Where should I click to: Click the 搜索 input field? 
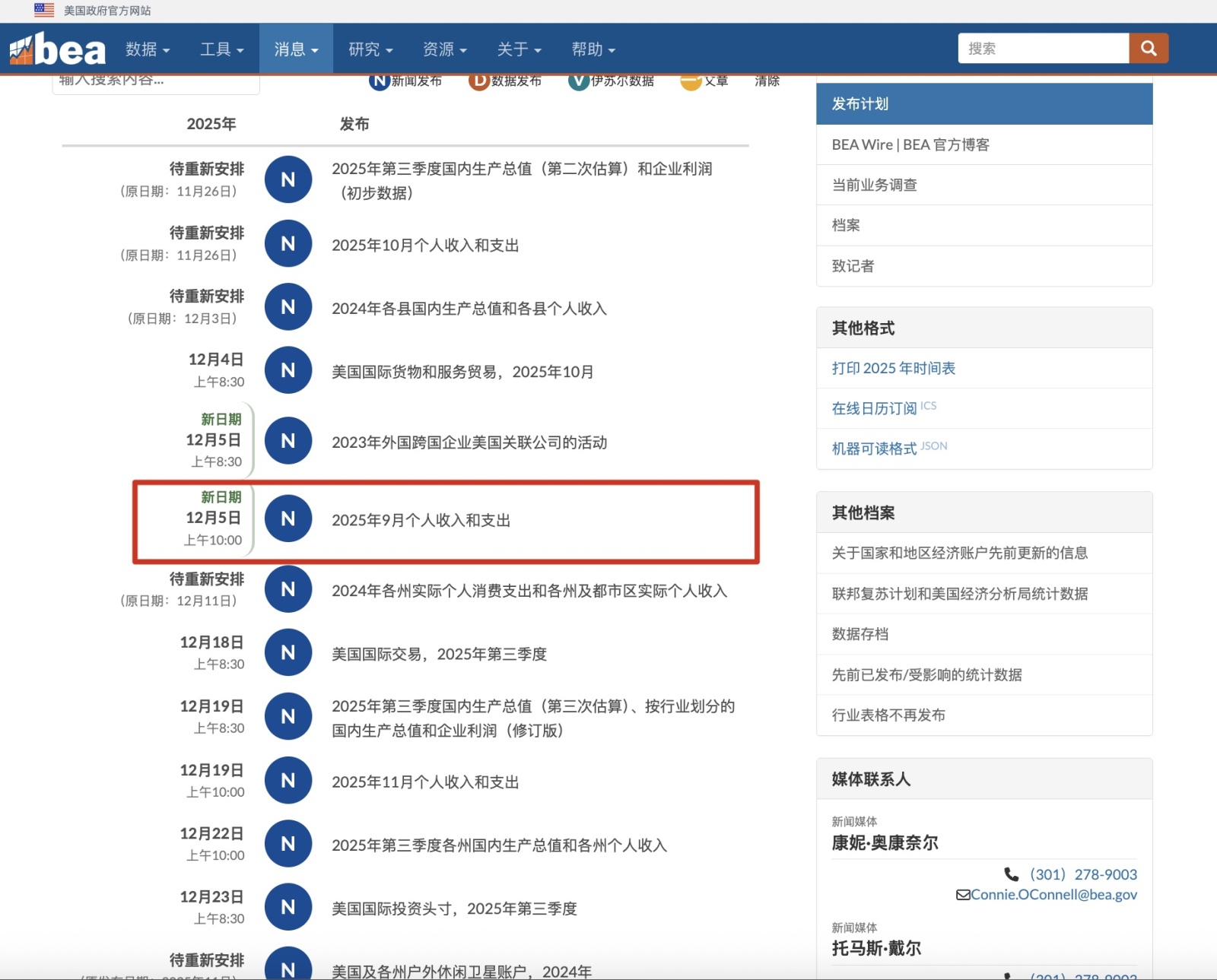1043,49
